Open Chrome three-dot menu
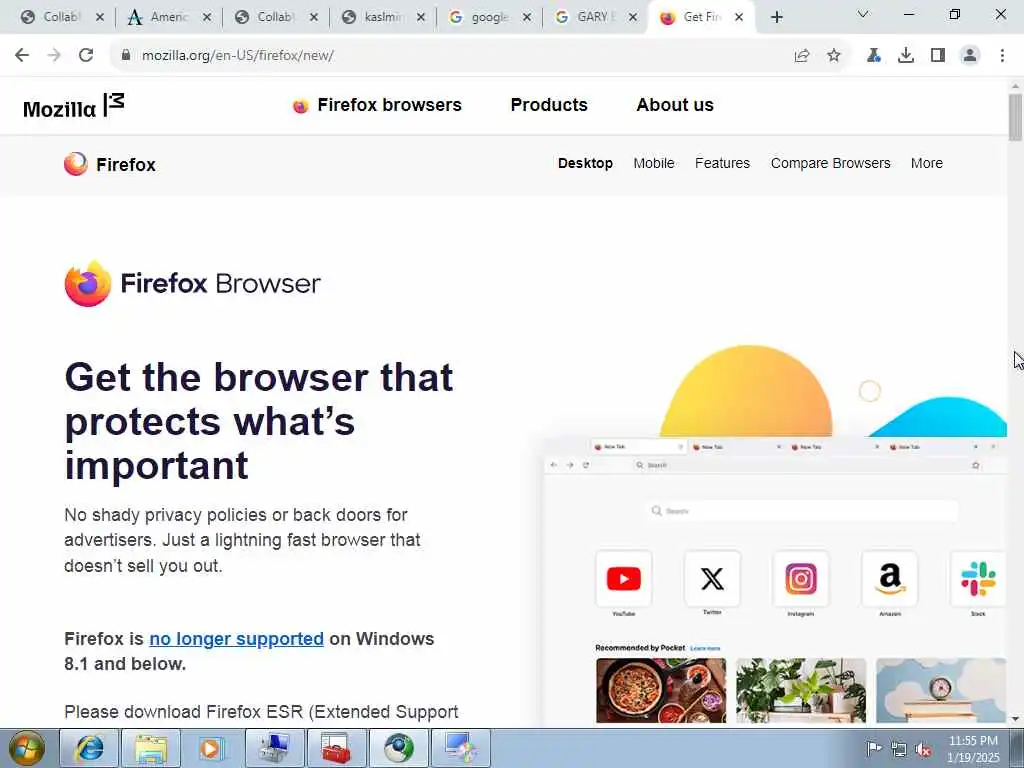This screenshot has height=768, width=1024. (x=1002, y=56)
